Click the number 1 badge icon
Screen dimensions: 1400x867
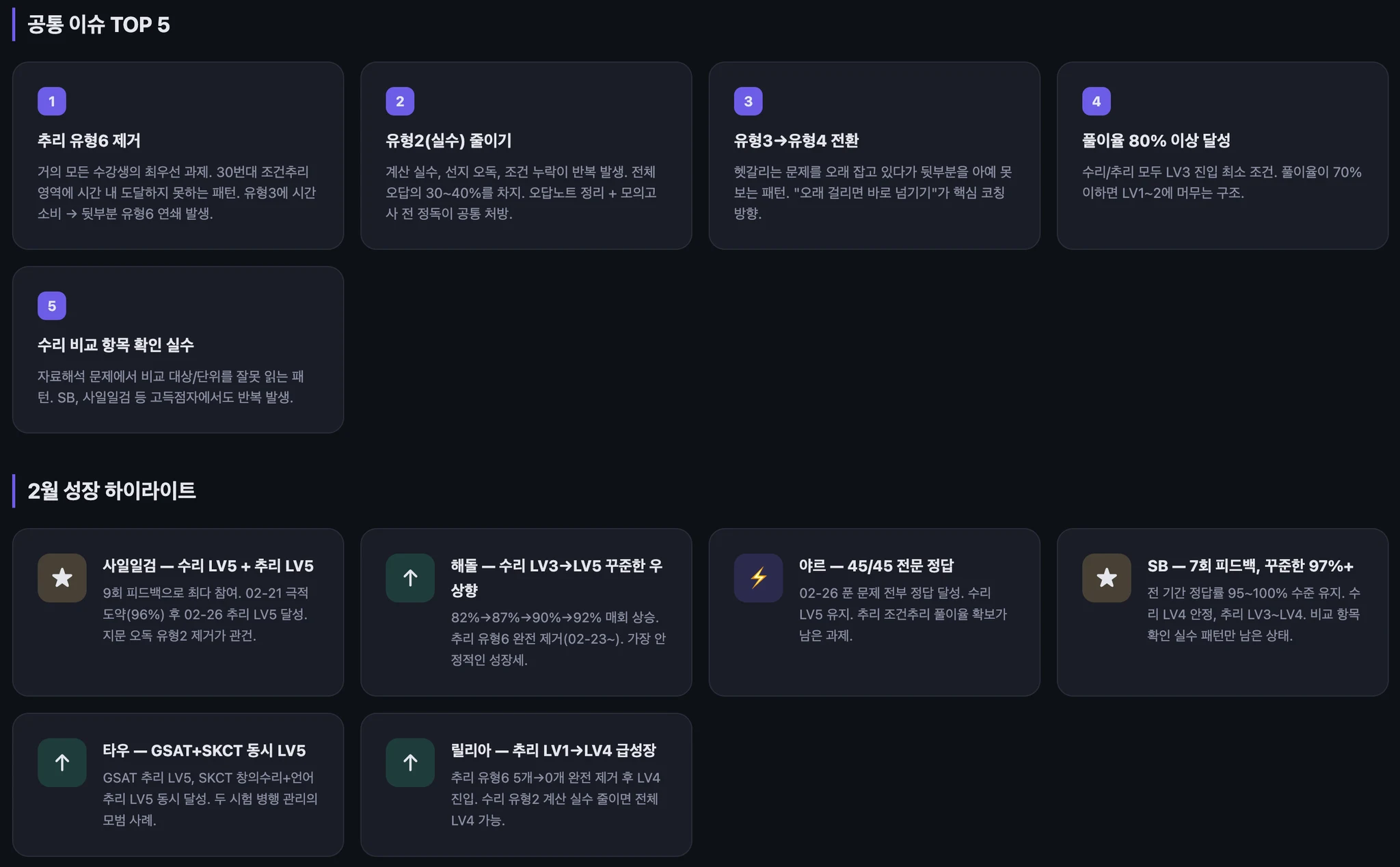(x=52, y=102)
